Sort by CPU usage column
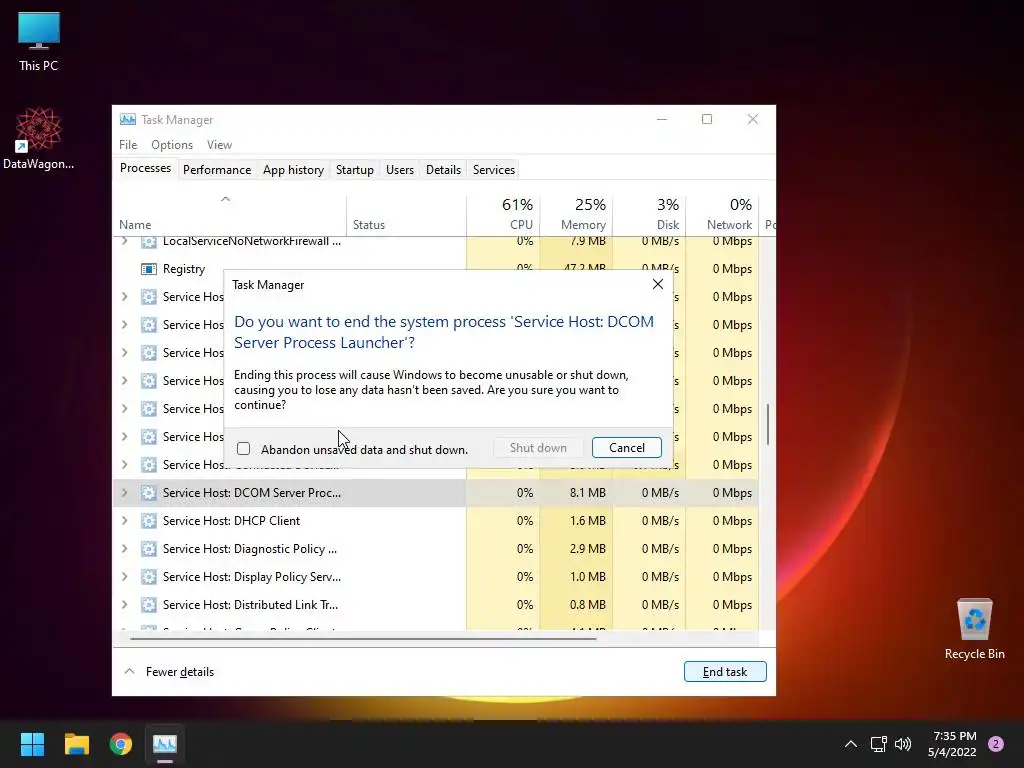The width and height of the screenshot is (1024, 768). [x=504, y=216]
